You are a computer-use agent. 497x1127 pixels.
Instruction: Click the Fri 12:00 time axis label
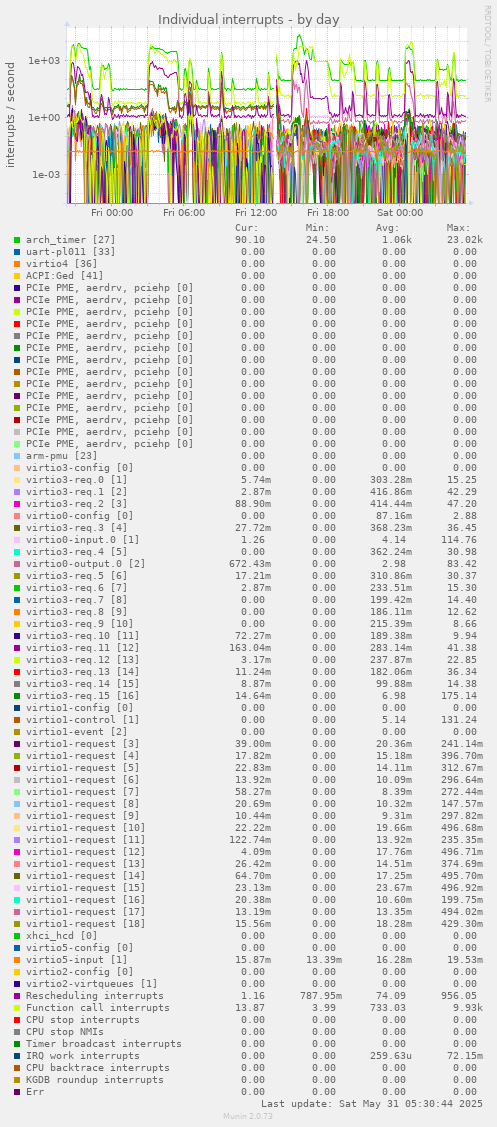point(256,213)
